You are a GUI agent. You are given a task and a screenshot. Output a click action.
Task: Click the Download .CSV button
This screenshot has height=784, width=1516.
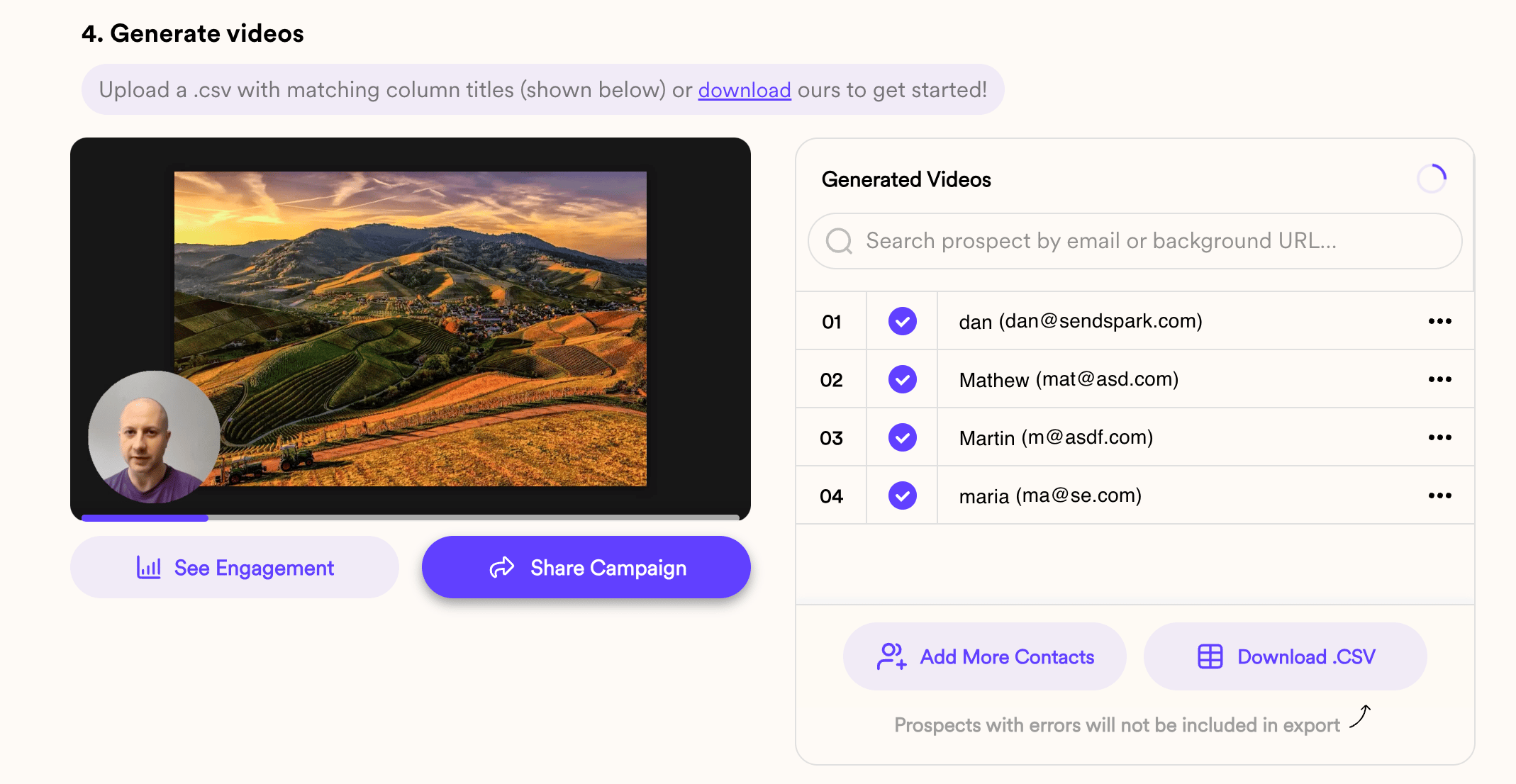click(x=1286, y=656)
